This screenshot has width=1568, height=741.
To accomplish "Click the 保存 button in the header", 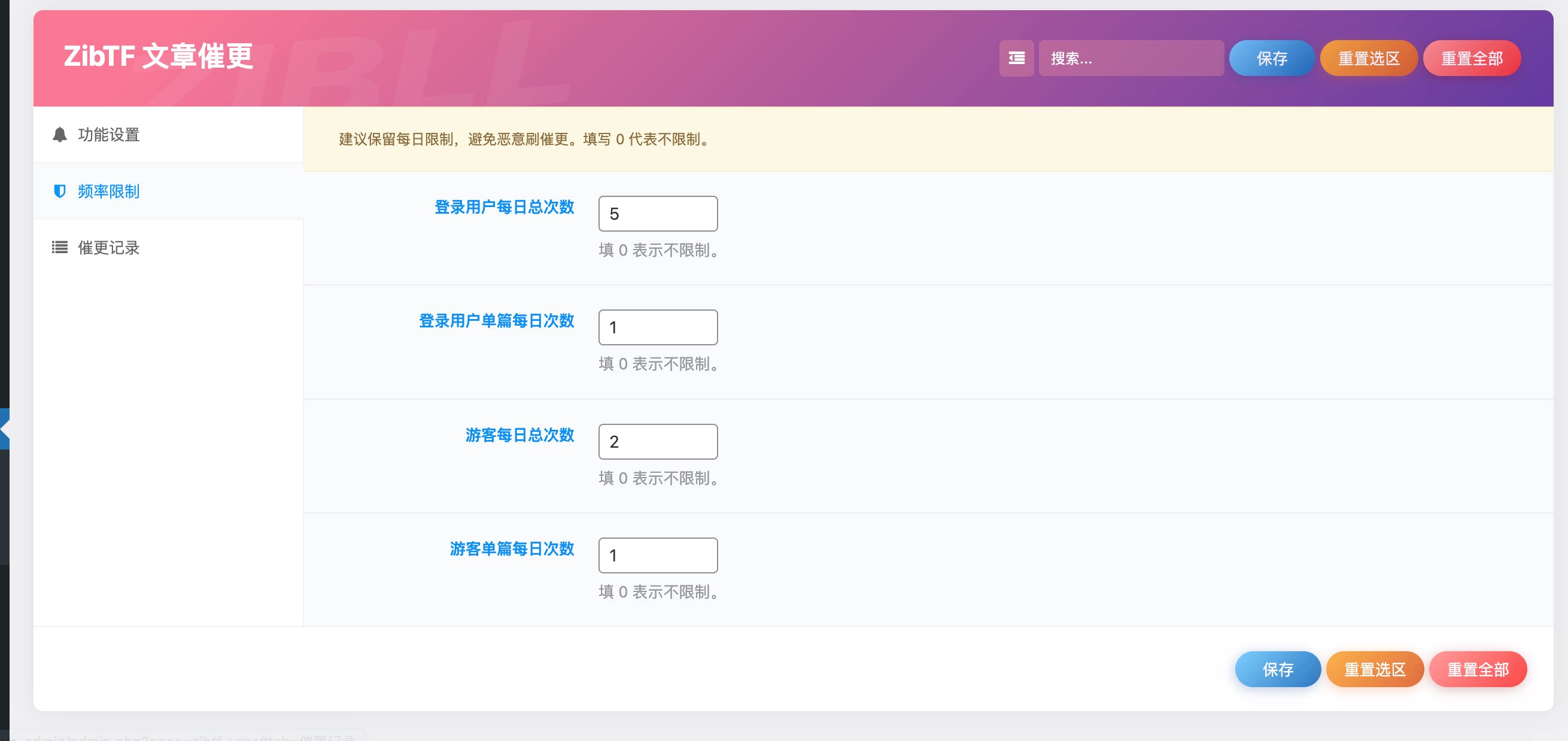I will tap(1271, 58).
